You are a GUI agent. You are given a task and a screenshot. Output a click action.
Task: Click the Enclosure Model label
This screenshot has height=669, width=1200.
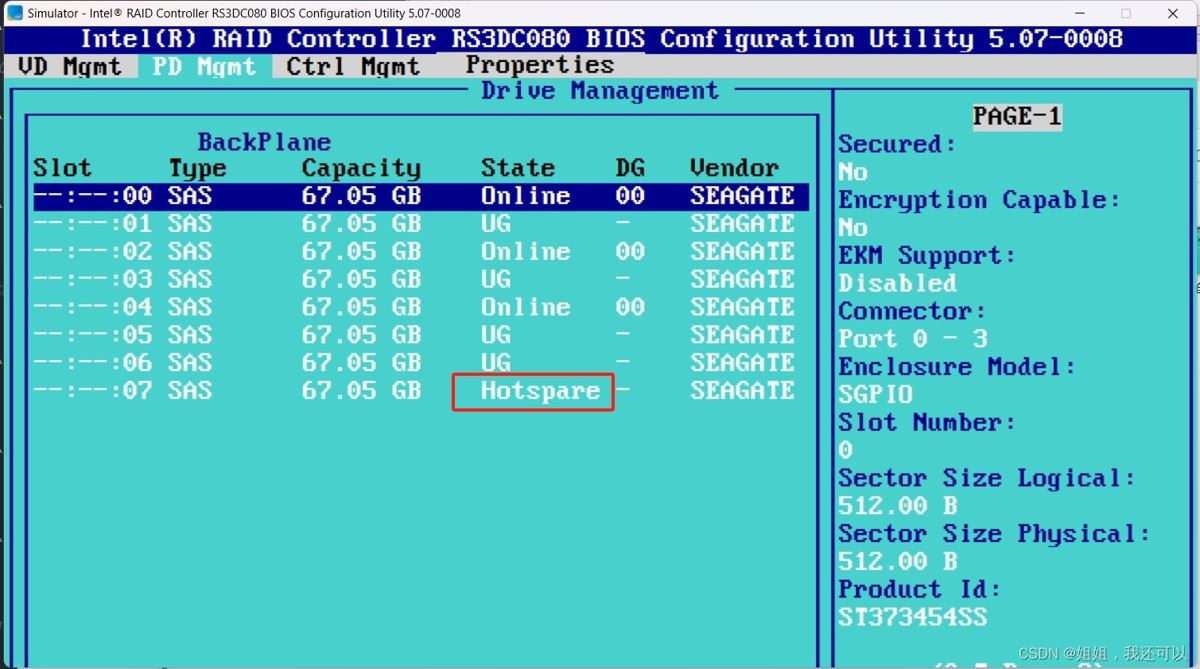coord(957,367)
